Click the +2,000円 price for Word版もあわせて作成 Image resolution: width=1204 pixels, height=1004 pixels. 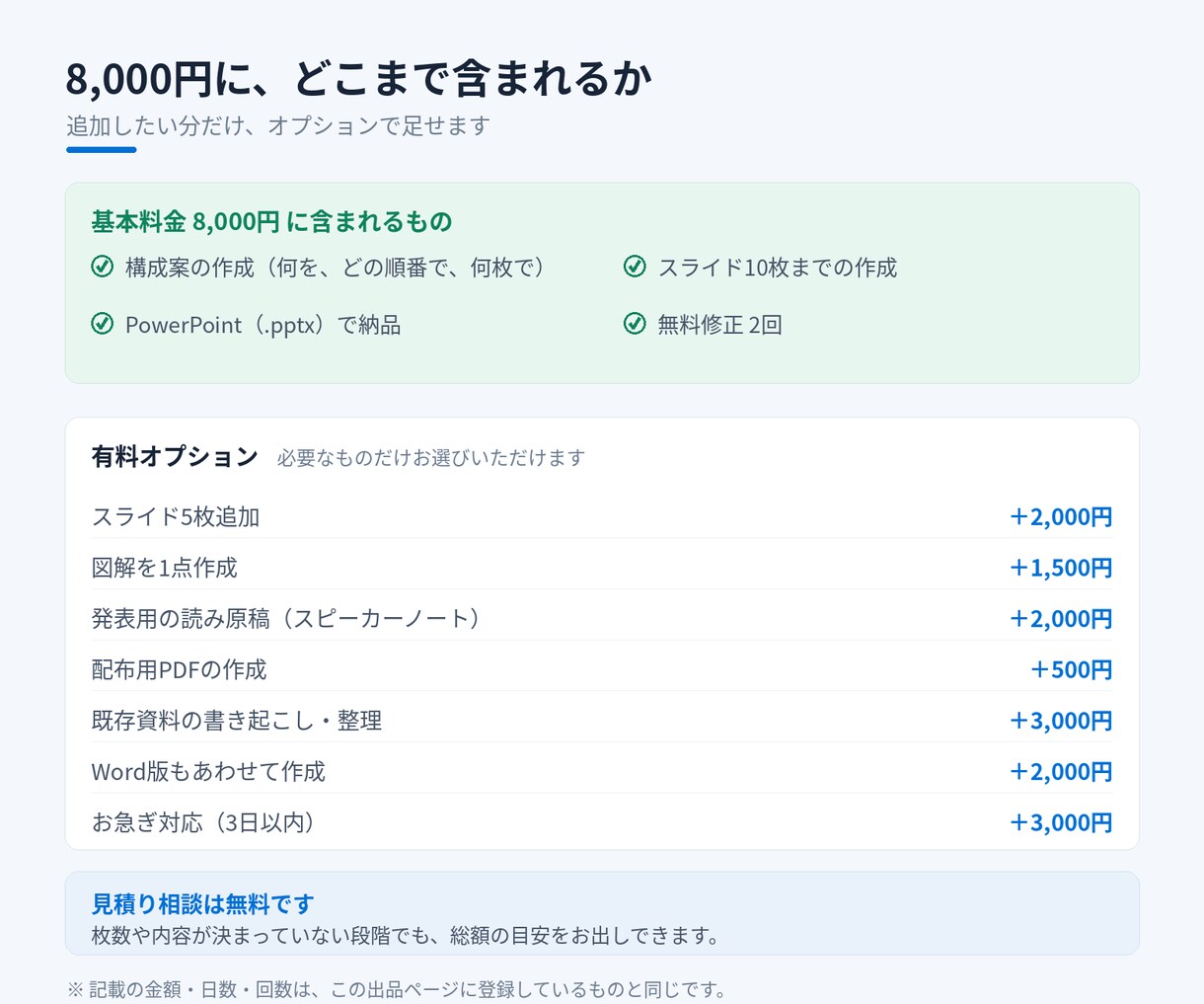(1061, 771)
